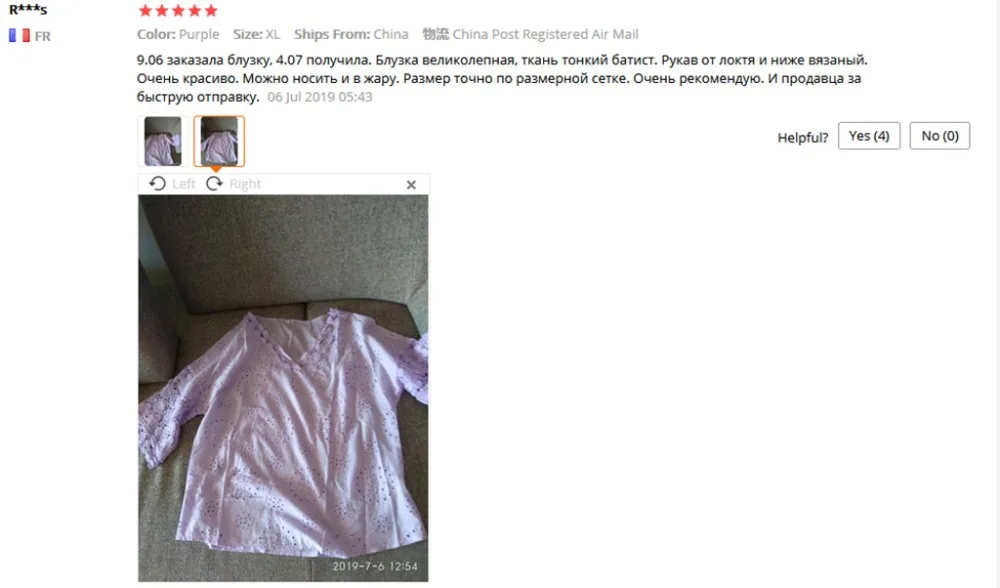Click the French flag icon

click(x=19, y=36)
